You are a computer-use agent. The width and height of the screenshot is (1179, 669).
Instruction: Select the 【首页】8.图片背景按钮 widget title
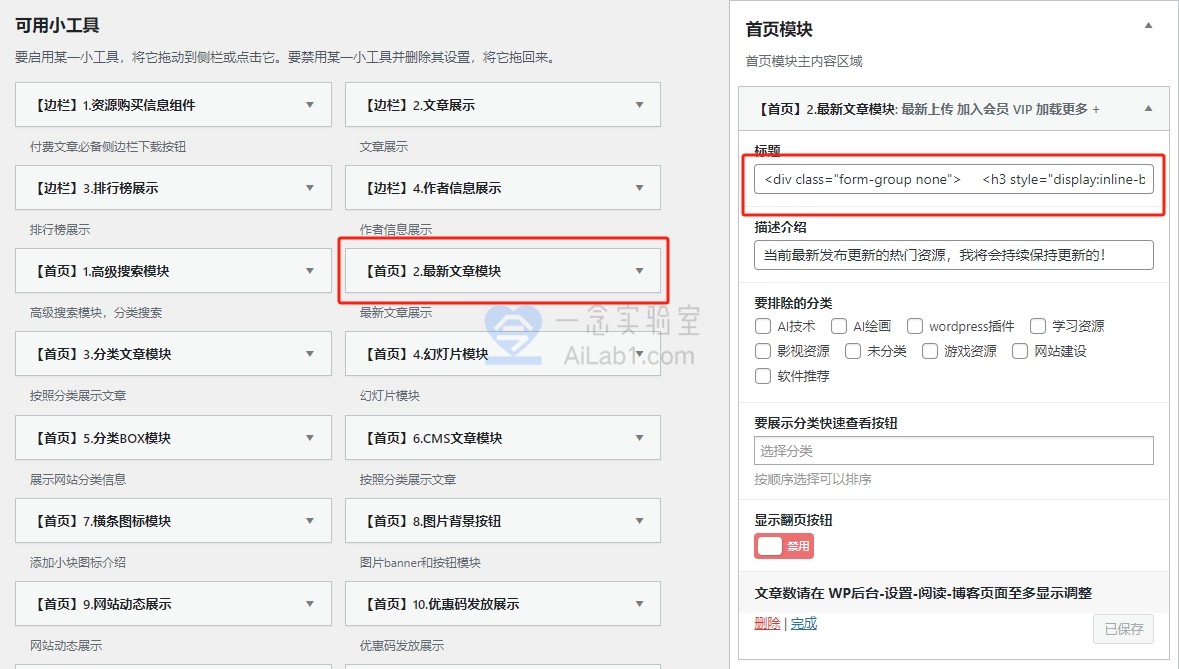pyautogui.click(x=430, y=521)
